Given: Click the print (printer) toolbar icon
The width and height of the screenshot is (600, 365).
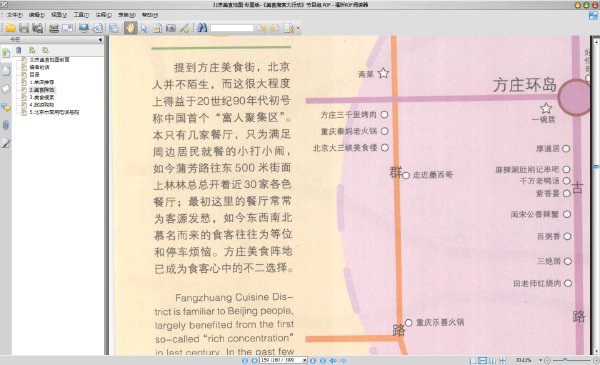Looking at the screenshot, I should pos(54,28).
